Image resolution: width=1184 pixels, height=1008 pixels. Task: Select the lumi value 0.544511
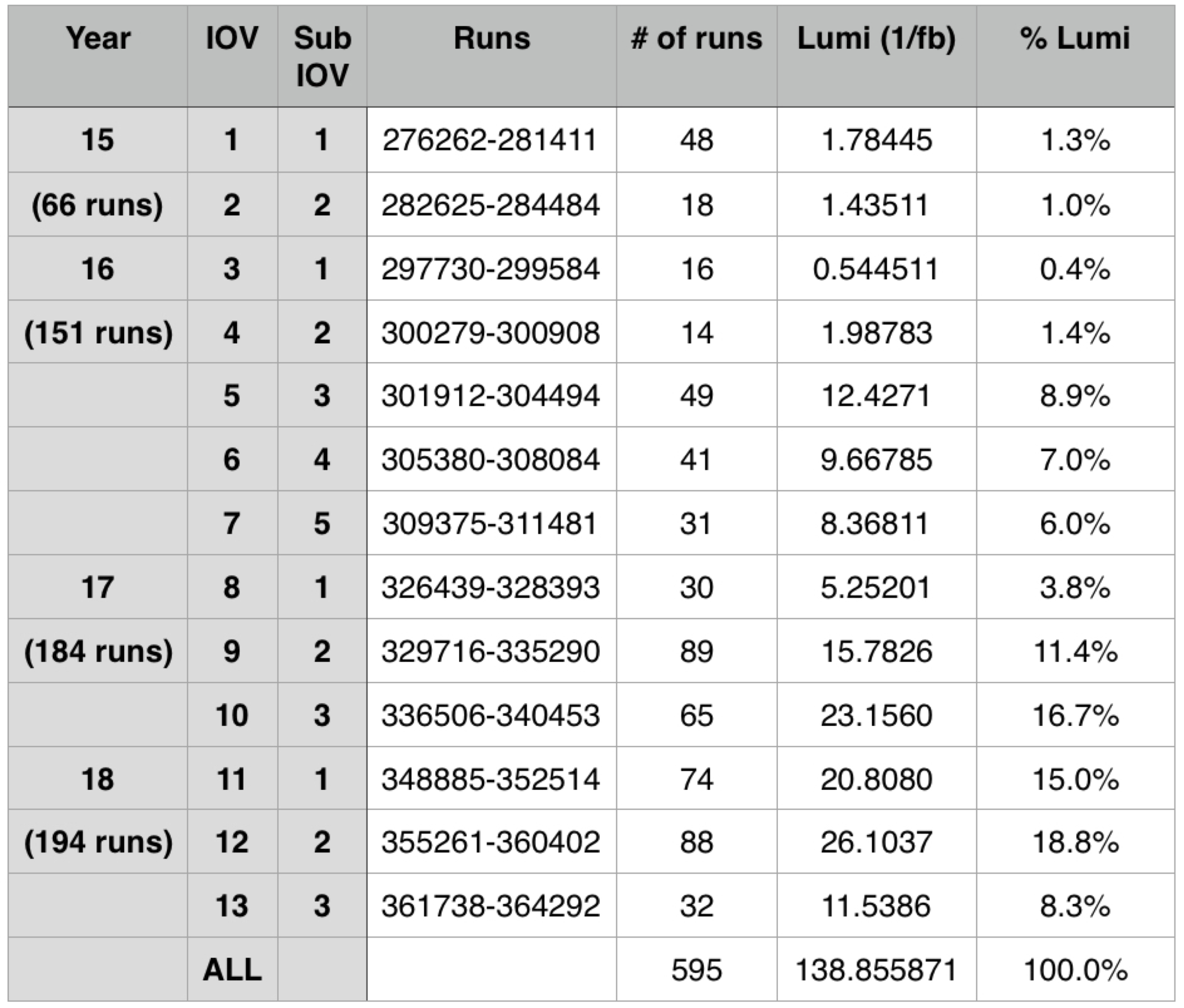(x=875, y=269)
